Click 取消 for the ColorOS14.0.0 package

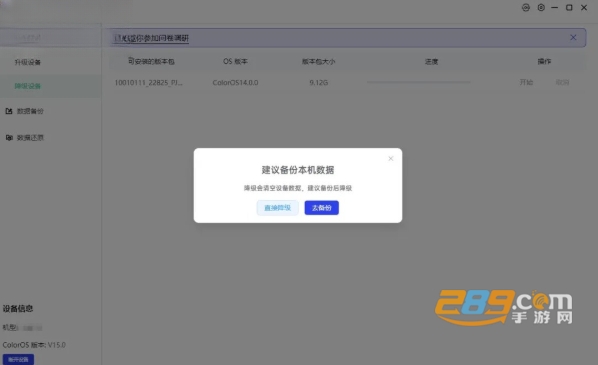pos(562,82)
